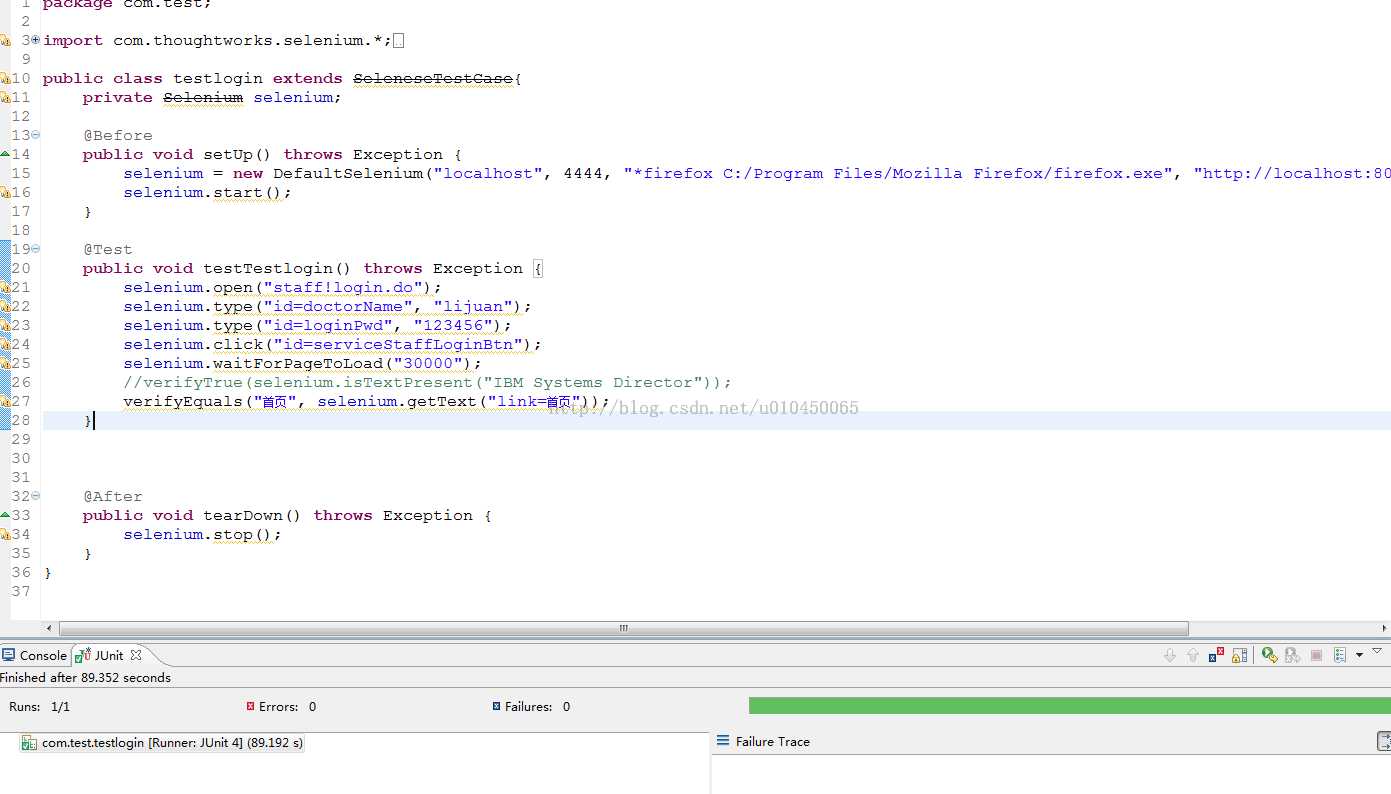Switch to the Console tab
The height and width of the screenshot is (794, 1391).
[34, 655]
